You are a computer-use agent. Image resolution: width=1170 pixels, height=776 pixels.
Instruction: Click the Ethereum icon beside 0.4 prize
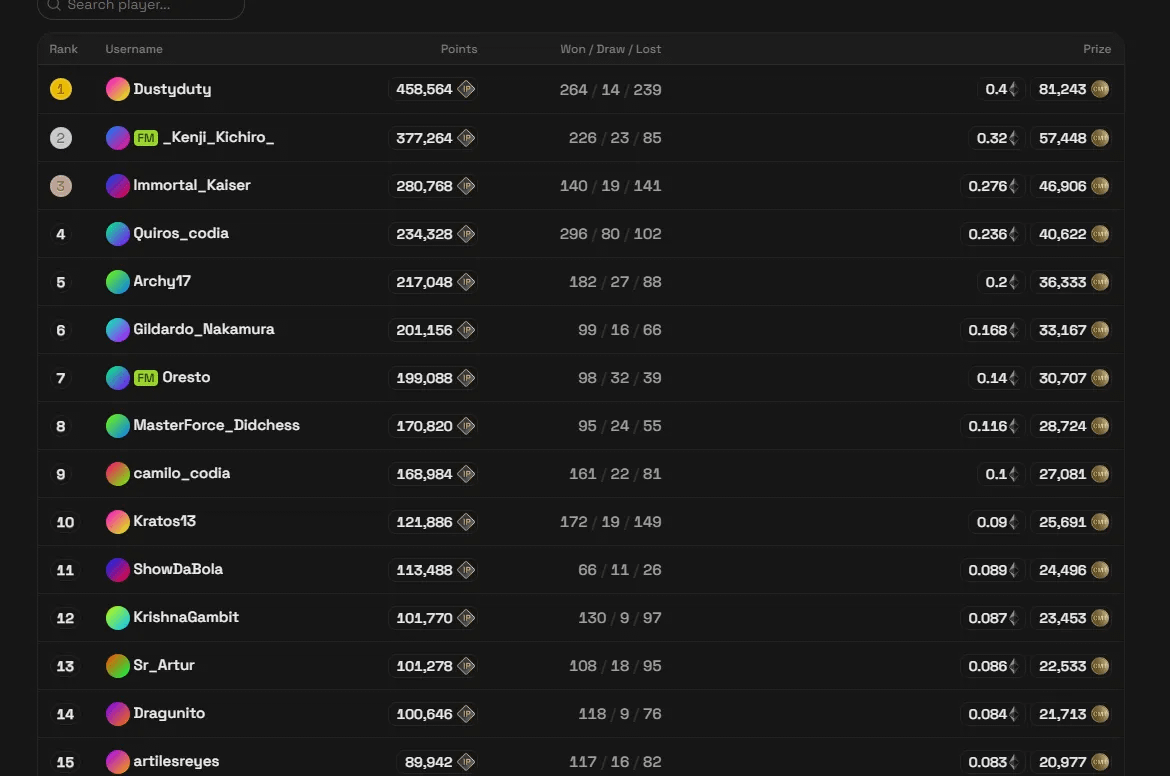click(1013, 89)
